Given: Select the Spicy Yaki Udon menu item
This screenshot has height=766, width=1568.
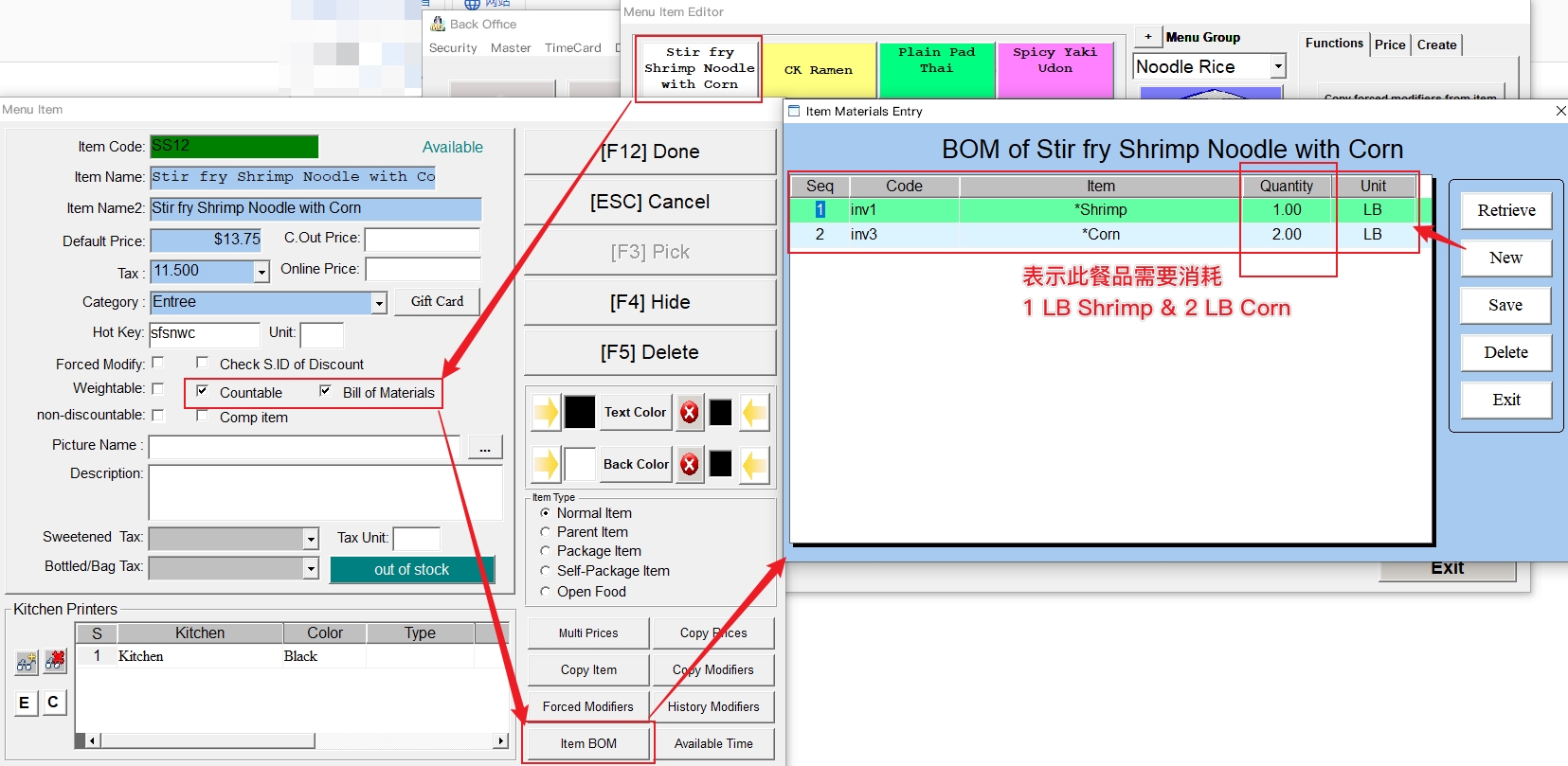Looking at the screenshot, I should click(x=1054, y=69).
